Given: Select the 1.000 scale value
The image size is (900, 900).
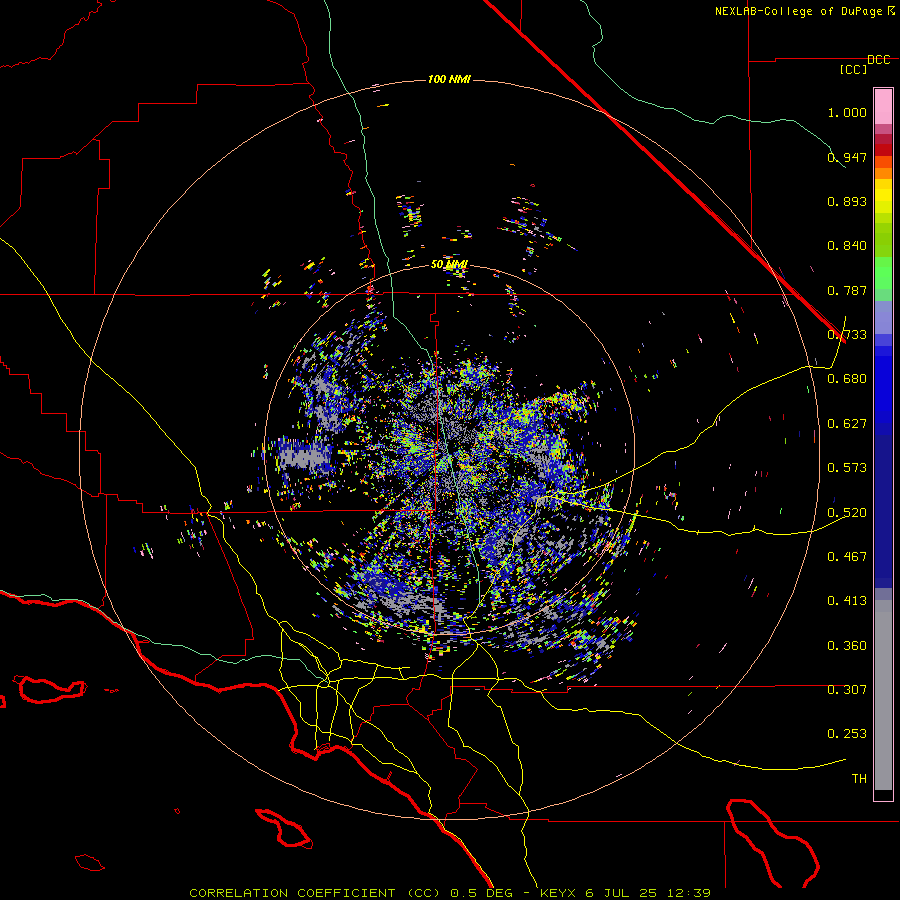Looking at the screenshot, I should pos(847,112).
